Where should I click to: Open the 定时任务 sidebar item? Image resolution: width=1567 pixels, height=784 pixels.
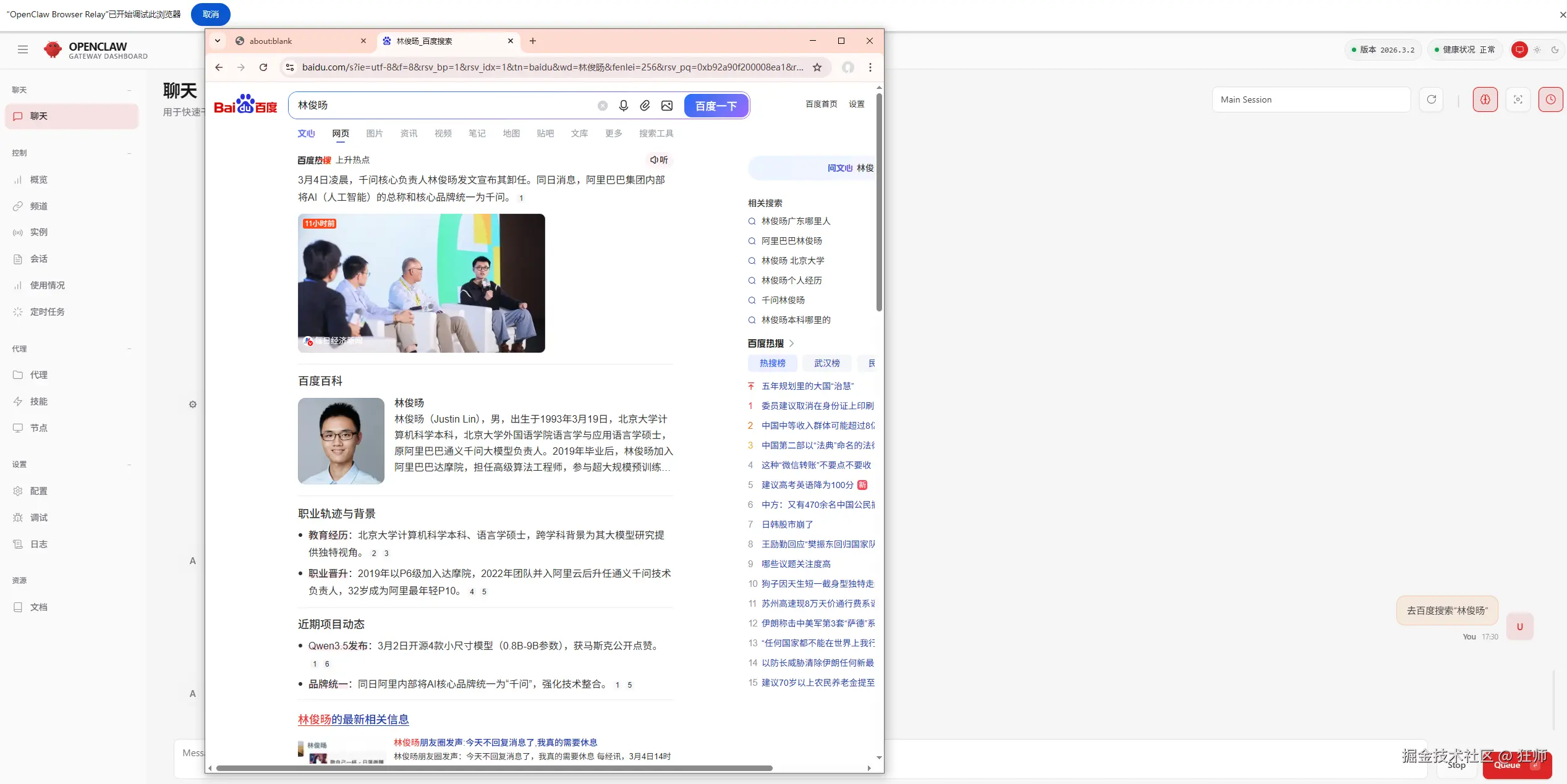coord(47,312)
